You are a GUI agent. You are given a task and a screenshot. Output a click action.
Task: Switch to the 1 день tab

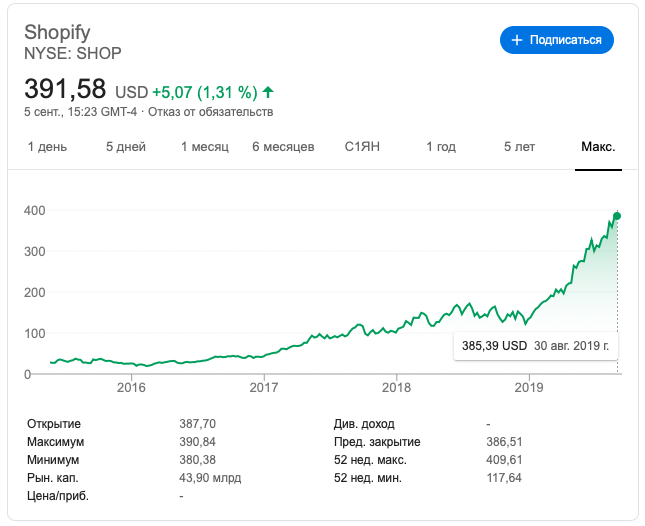coord(47,147)
